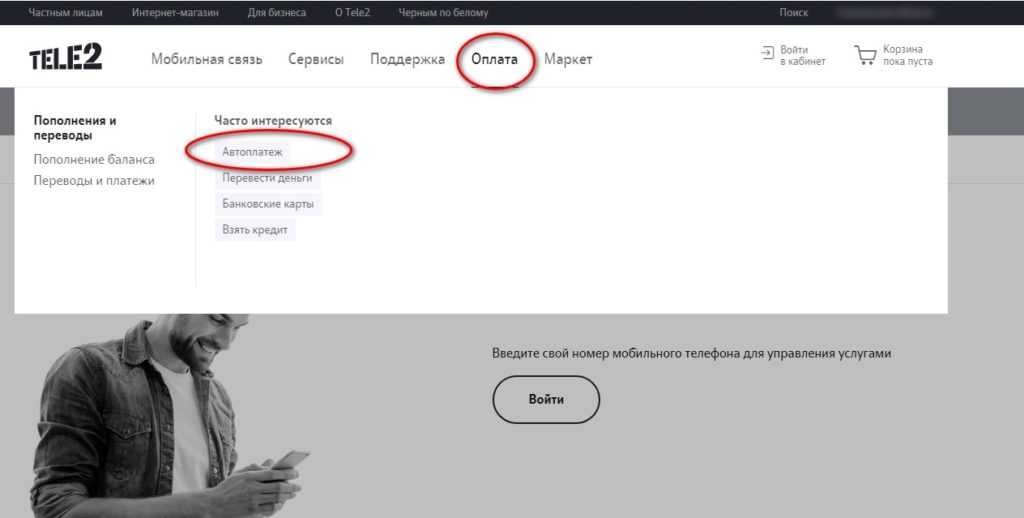Open the Пополнение баланса link
Screen dimensions: 1024x518
point(94,160)
